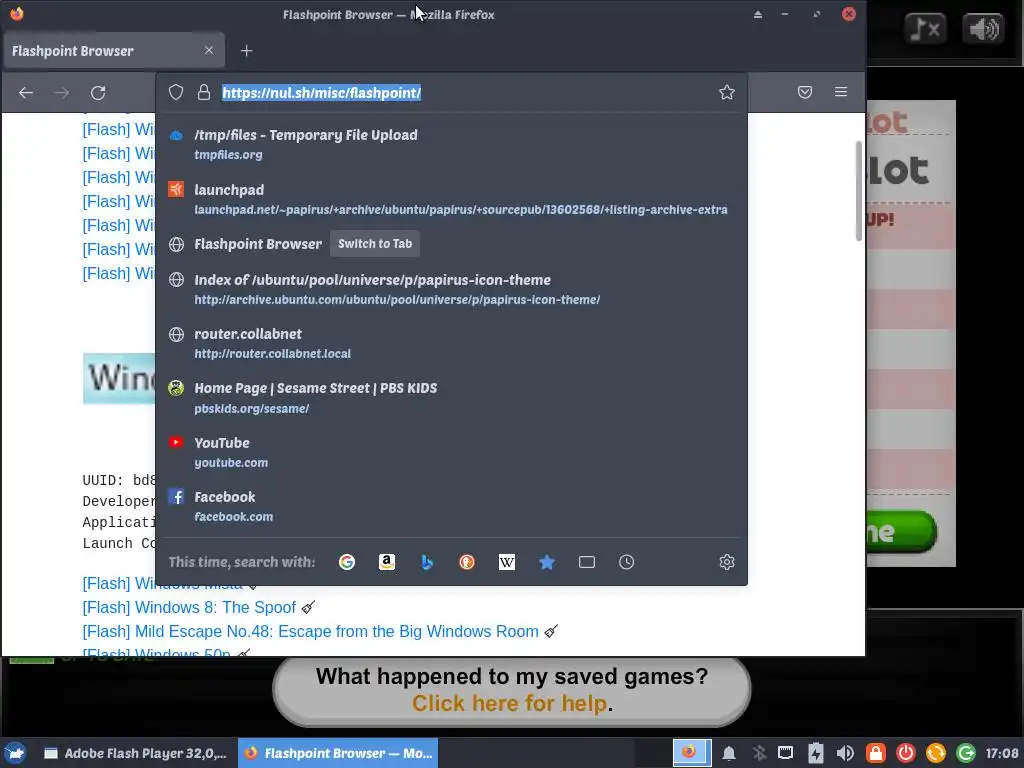Viewport: 1024px width, 768px height.
Task: Search only in browsing history
Action: coord(626,562)
